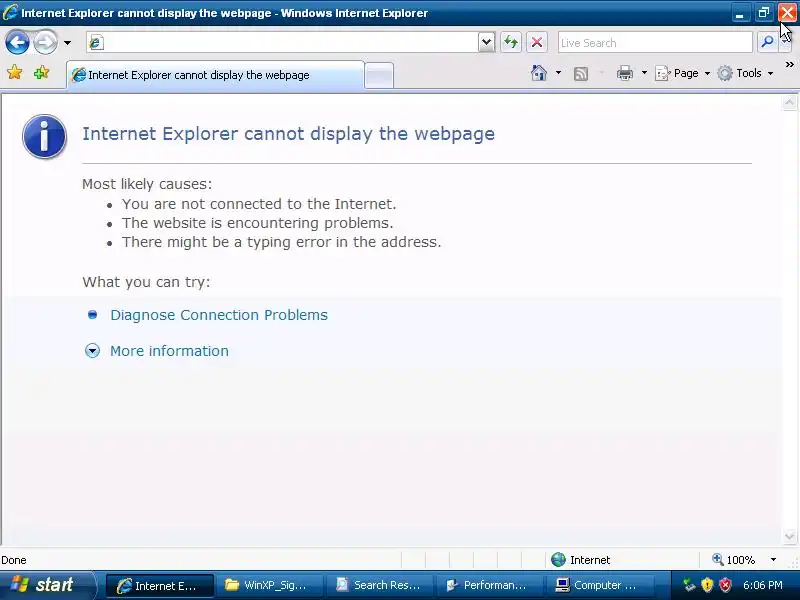The image size is (800, 600).
Task: Open Favorites Center star icon
Action: (15, 72)
